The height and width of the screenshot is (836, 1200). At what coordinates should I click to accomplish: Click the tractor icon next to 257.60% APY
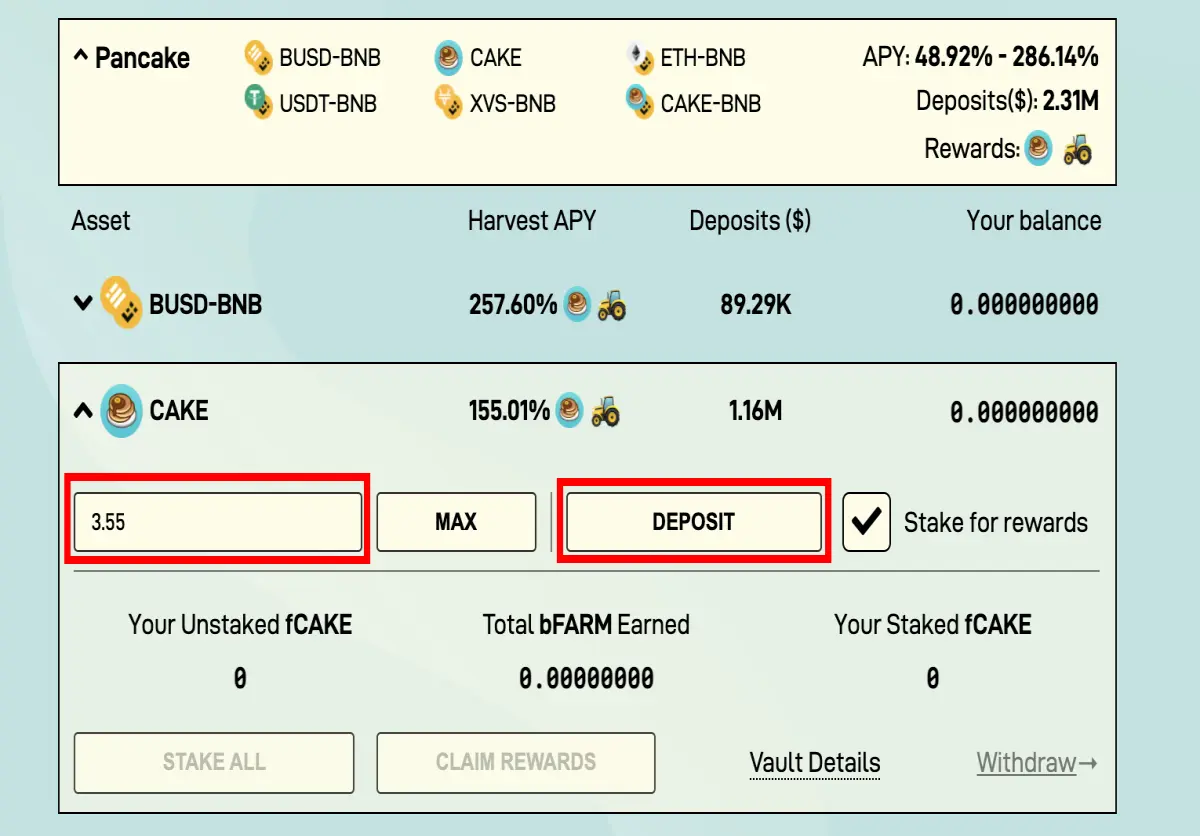pyautogui.click(x=611, y=305)
